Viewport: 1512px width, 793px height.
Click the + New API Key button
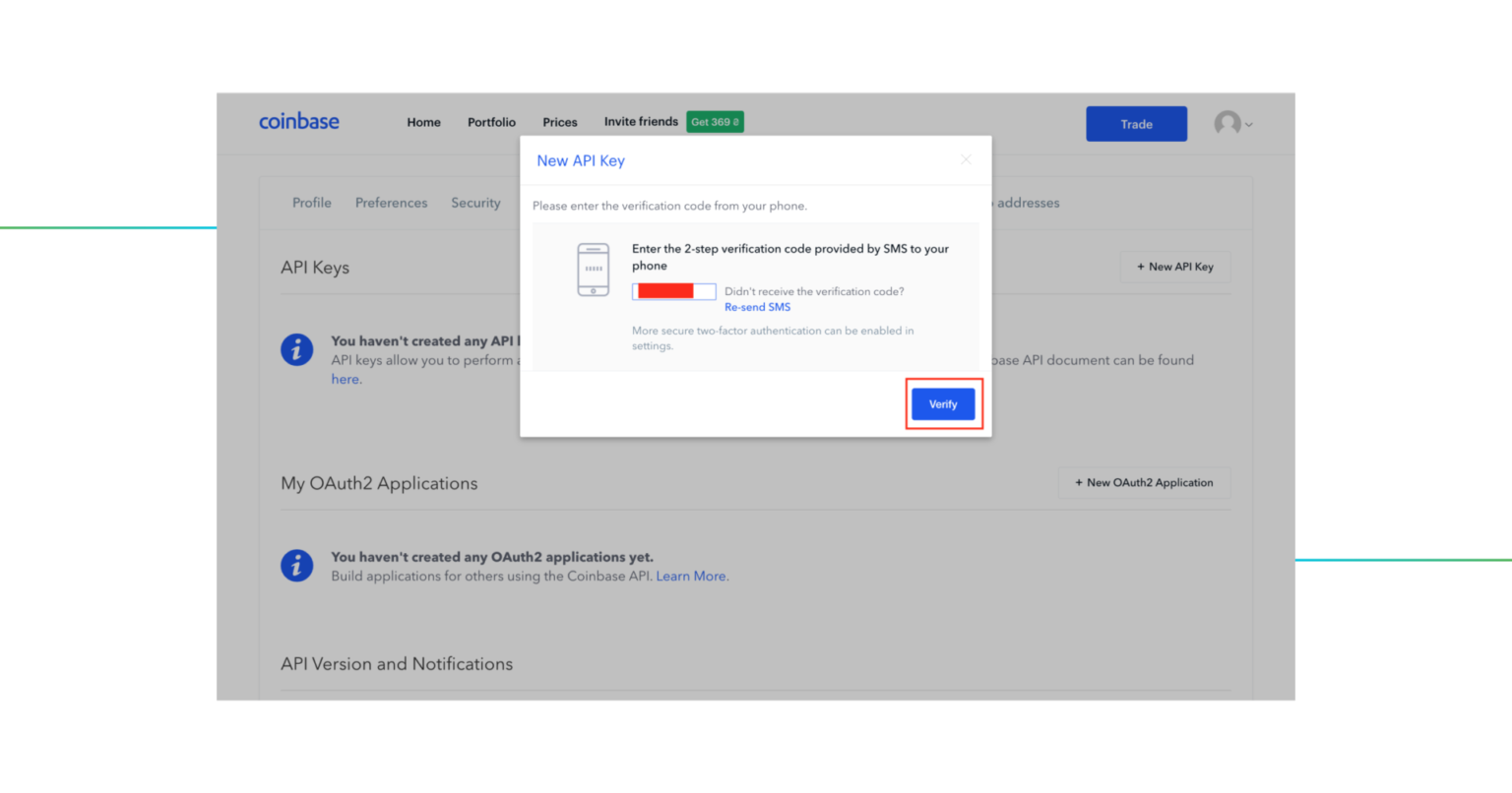coord(1175,267)
